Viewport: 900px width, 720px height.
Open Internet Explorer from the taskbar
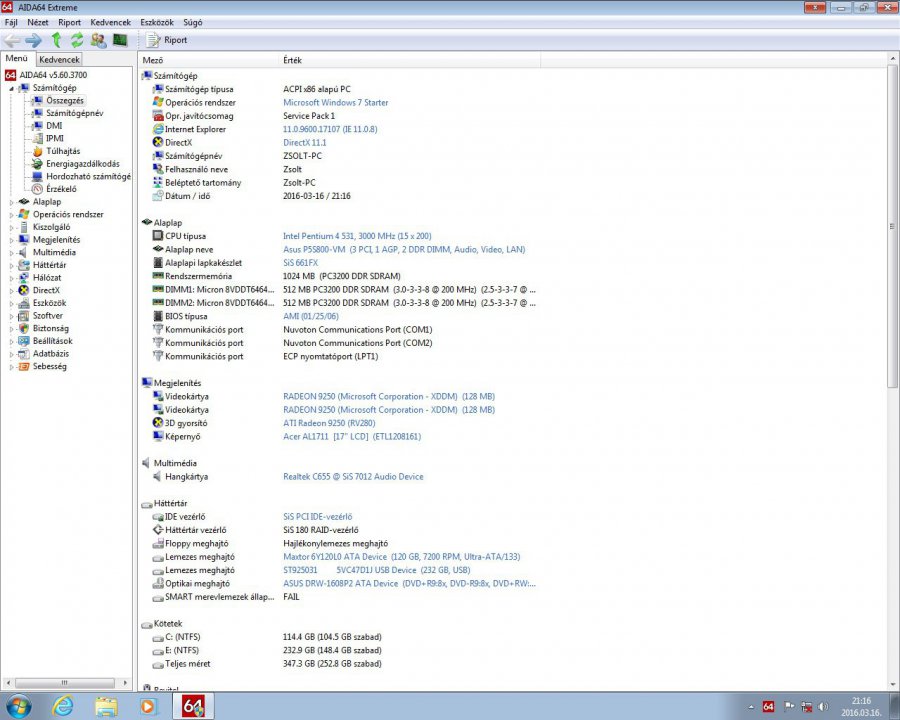pos(63,706)
